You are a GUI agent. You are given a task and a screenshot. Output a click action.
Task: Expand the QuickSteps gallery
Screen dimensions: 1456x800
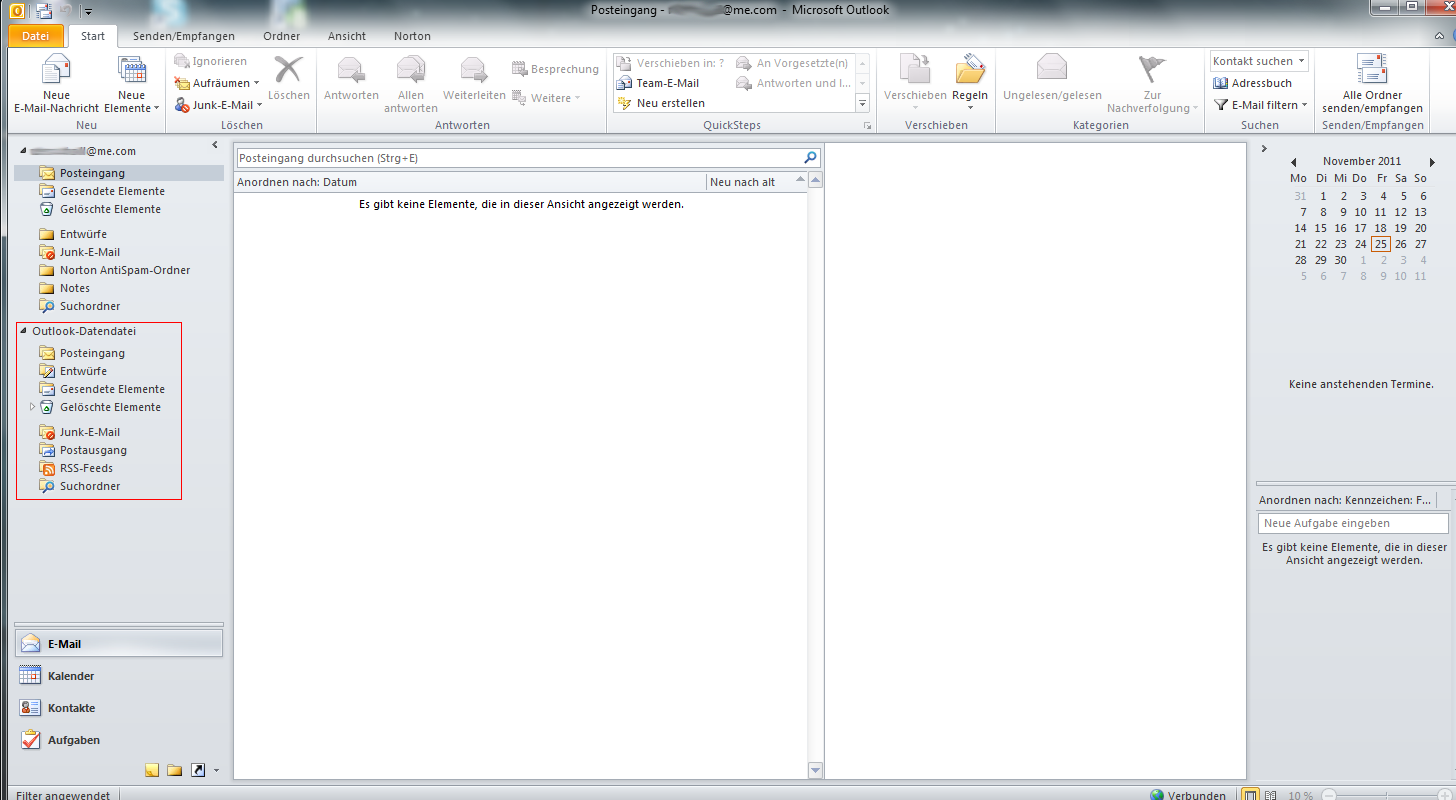tap(862, 103)
